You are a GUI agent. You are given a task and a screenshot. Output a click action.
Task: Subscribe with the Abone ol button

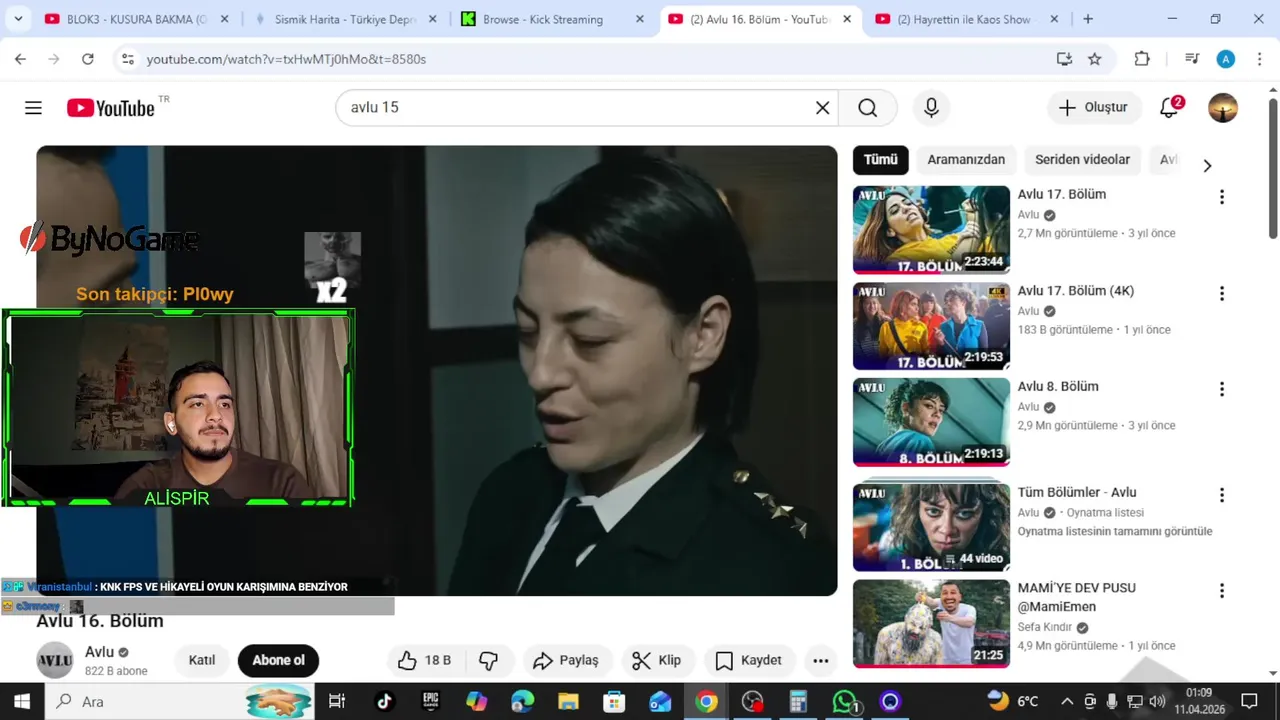pos(278,660)
